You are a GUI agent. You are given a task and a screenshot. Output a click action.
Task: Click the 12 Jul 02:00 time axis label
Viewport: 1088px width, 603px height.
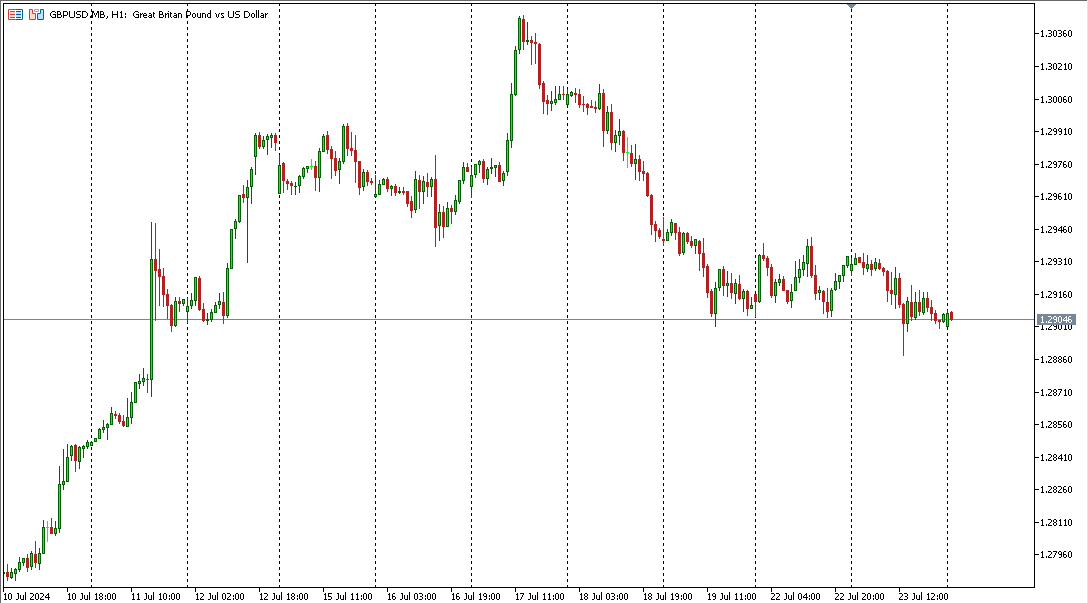click(x=219, y=597)
